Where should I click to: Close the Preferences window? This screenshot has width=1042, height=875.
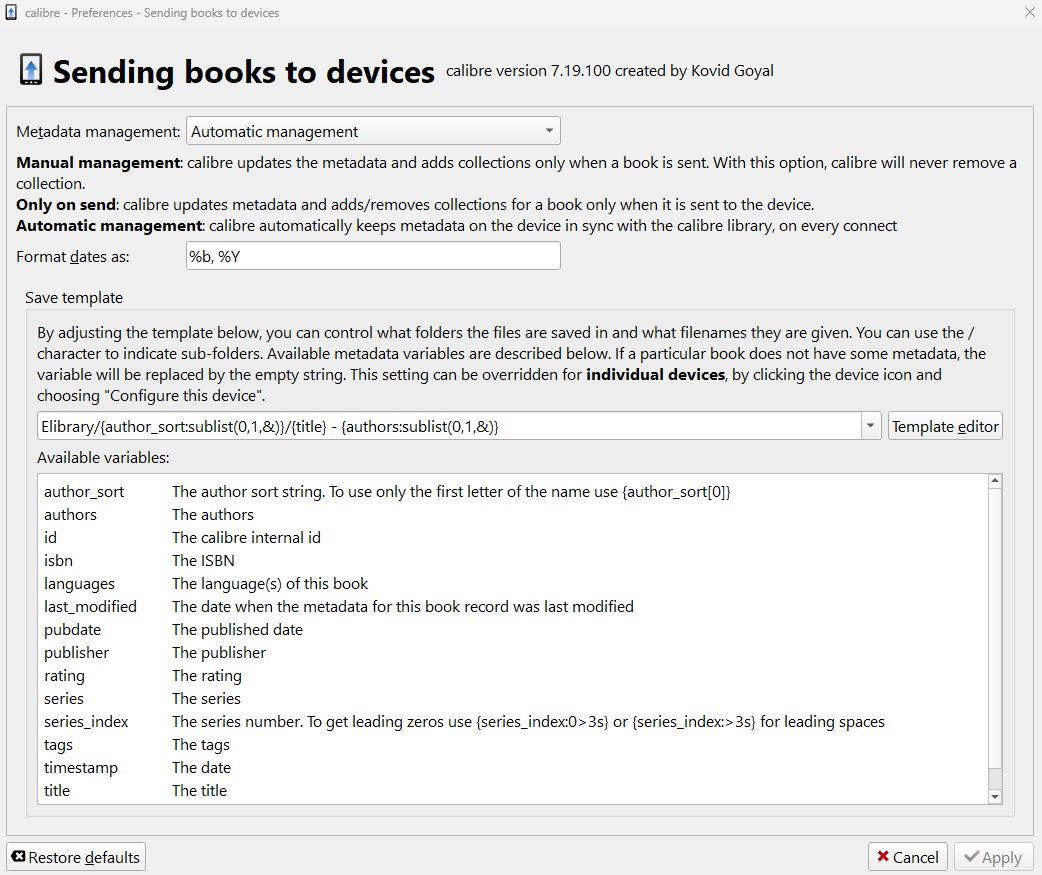click(1029, 13)
